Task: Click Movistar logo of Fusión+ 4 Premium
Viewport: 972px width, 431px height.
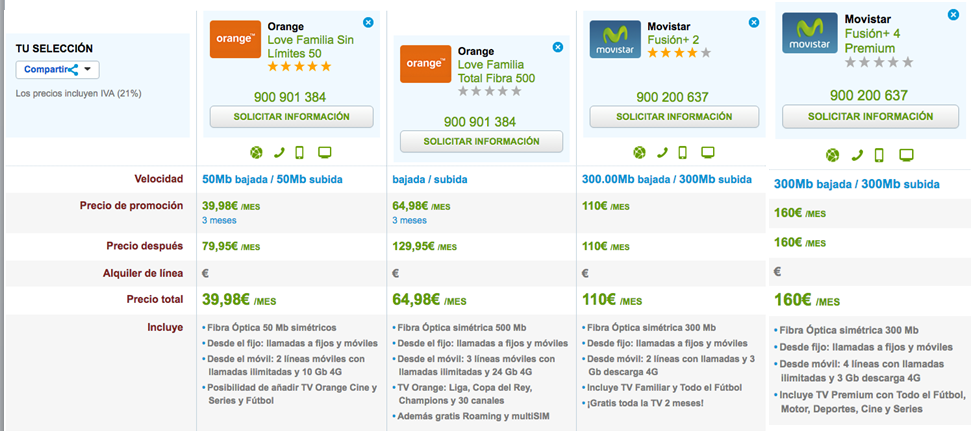Action: [810, 33]
